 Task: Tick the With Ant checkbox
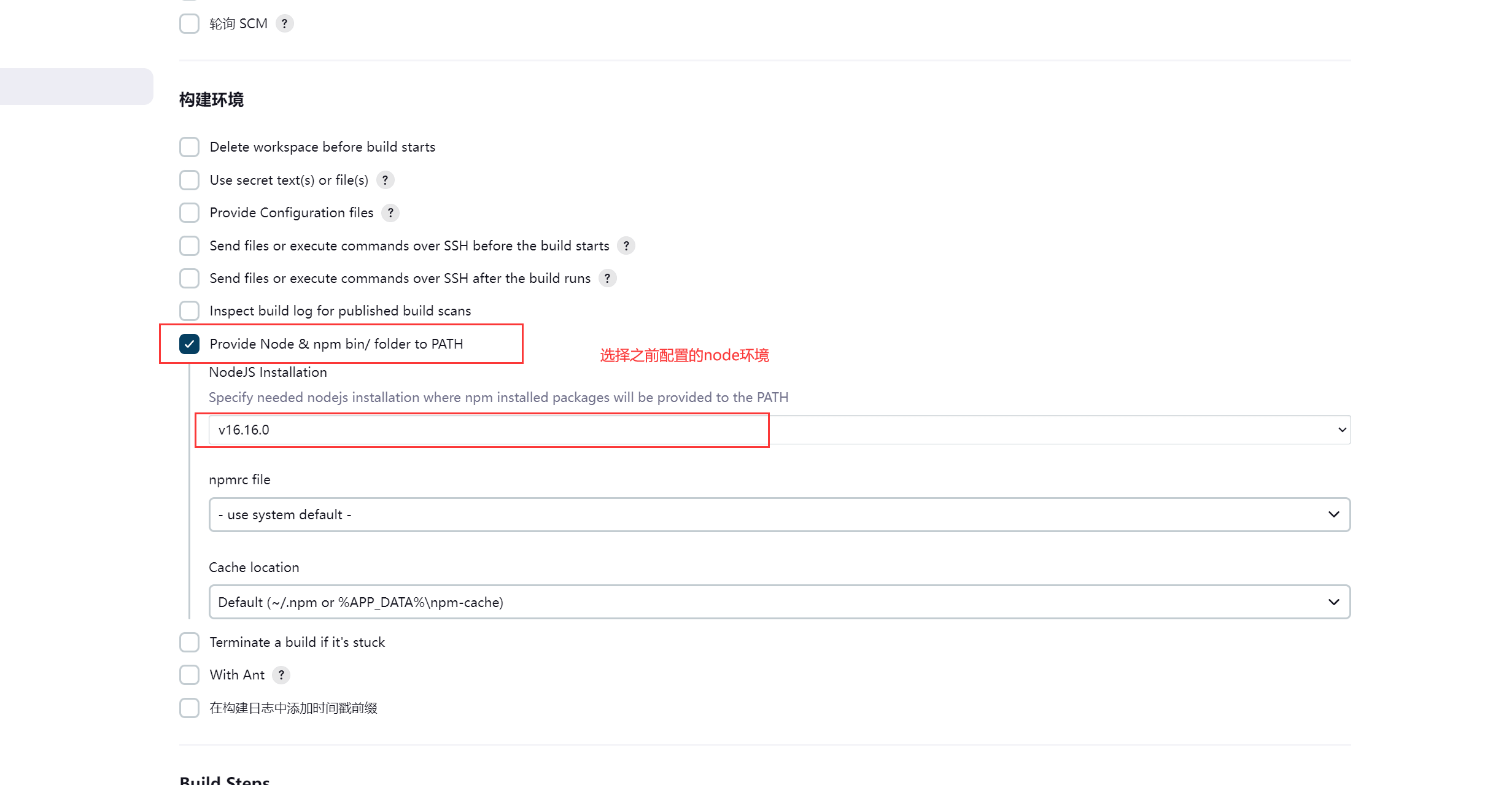point(189,675)
